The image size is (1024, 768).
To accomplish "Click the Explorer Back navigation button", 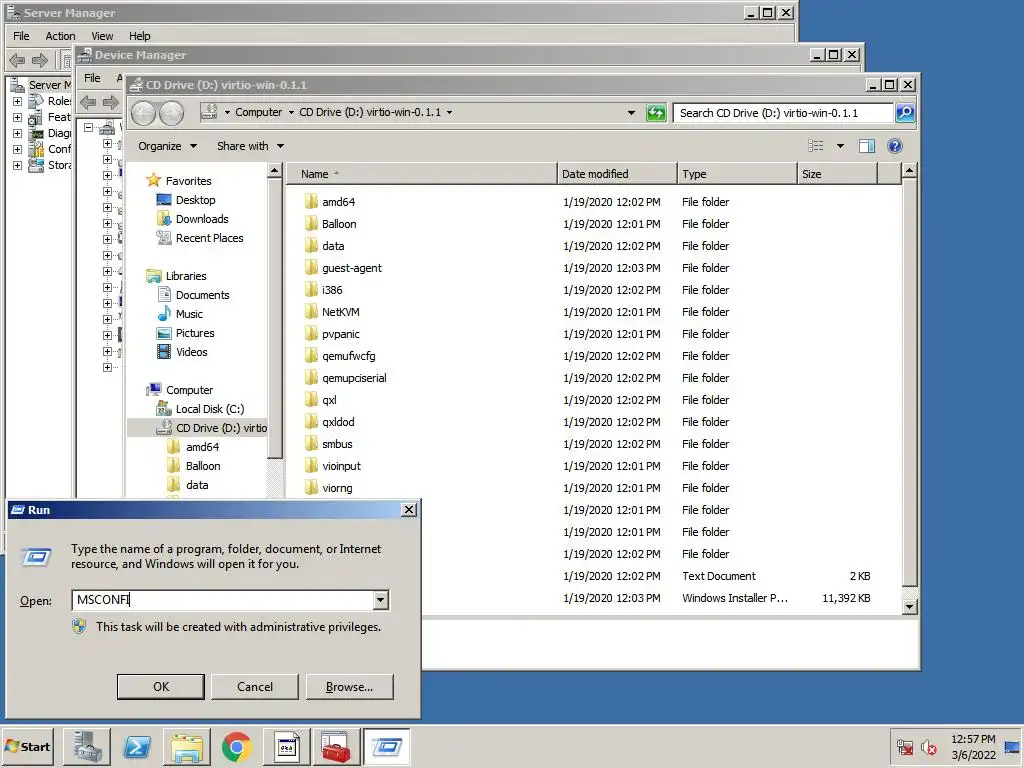I will click(144, 114).
